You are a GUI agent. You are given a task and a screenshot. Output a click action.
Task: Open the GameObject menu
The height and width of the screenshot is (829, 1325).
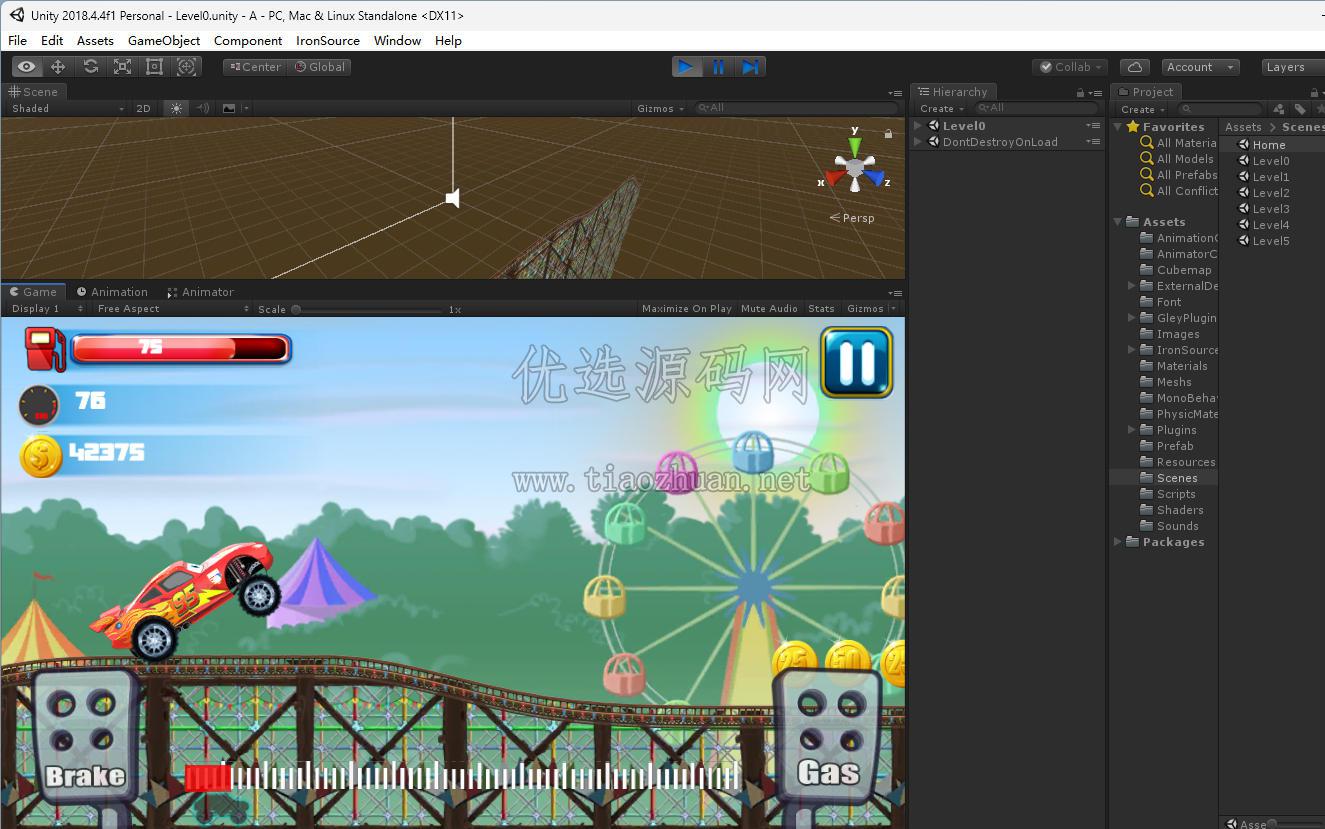[x=164, y=40]
